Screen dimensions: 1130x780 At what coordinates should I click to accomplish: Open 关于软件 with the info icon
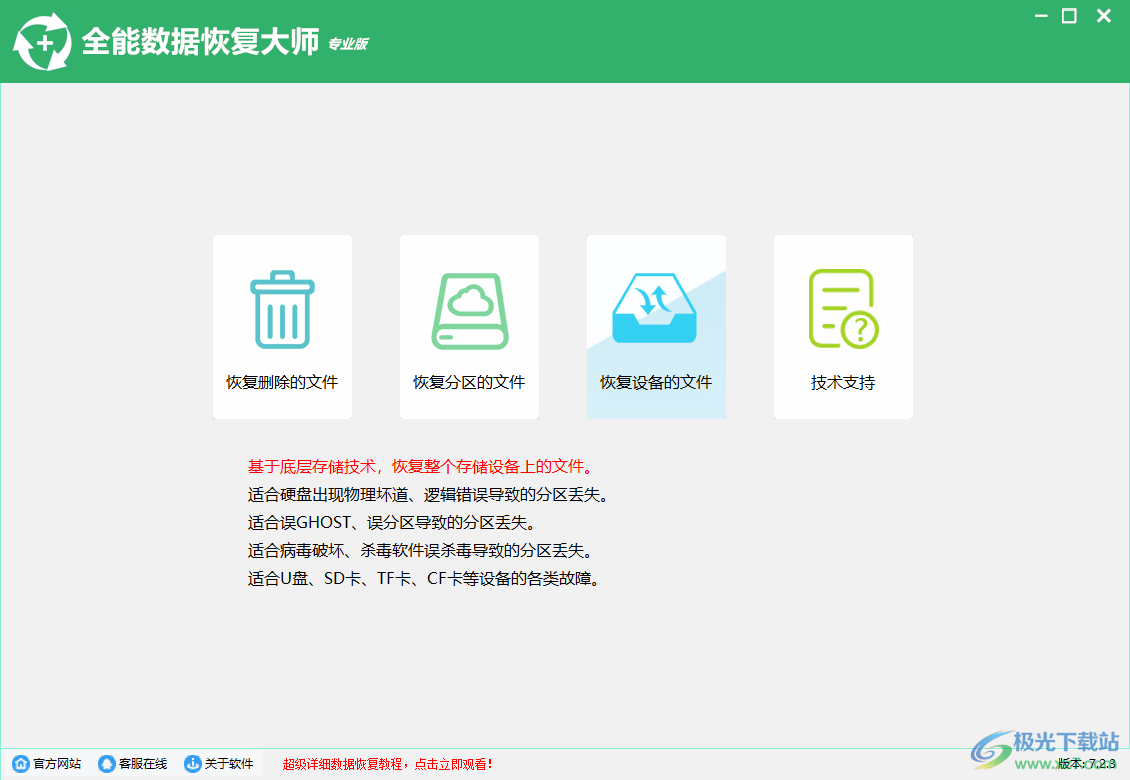pyautogui.click(x=192, y=764)
